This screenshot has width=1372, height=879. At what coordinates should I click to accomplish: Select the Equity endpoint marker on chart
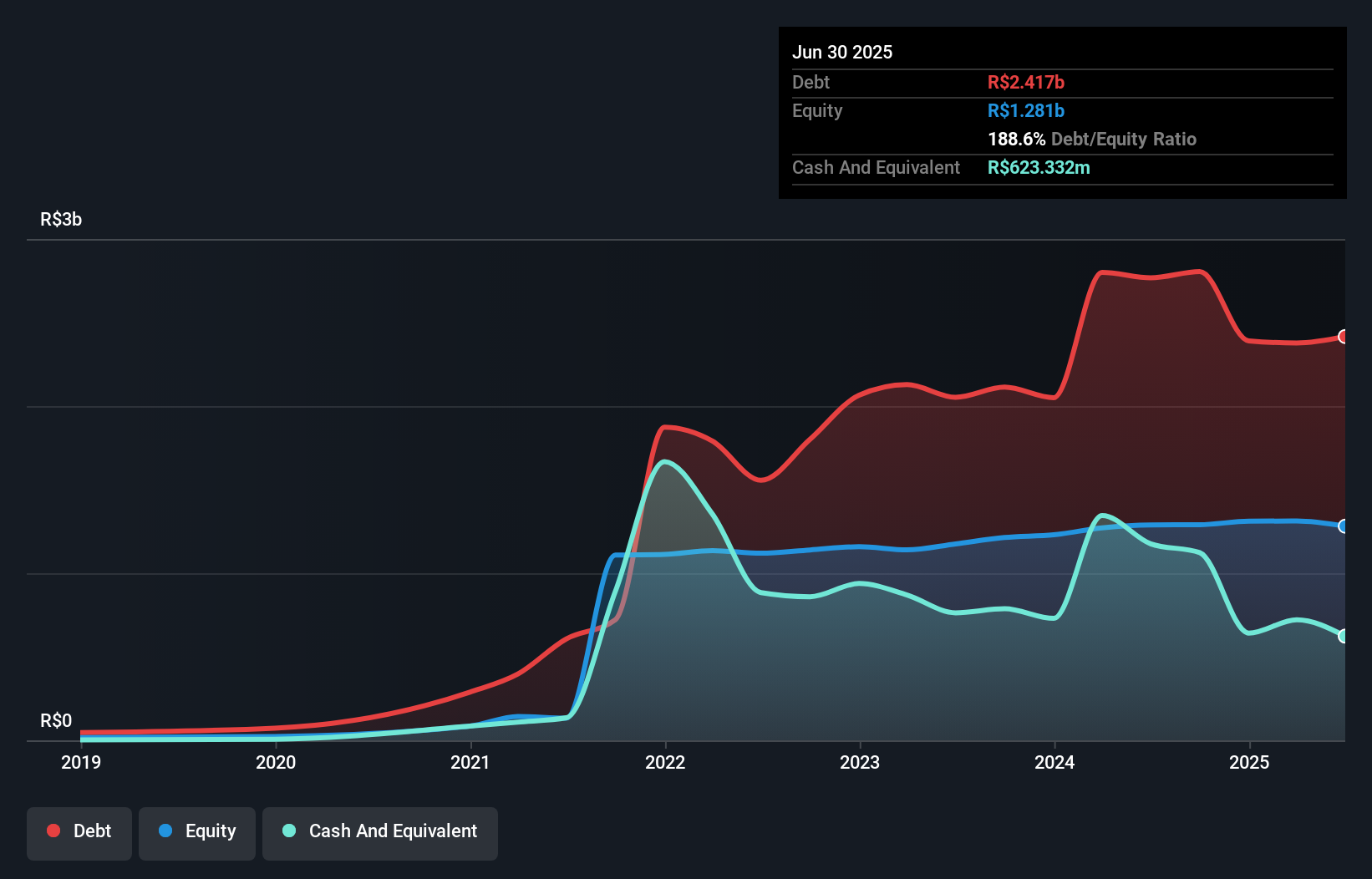tap(1342, 526)
